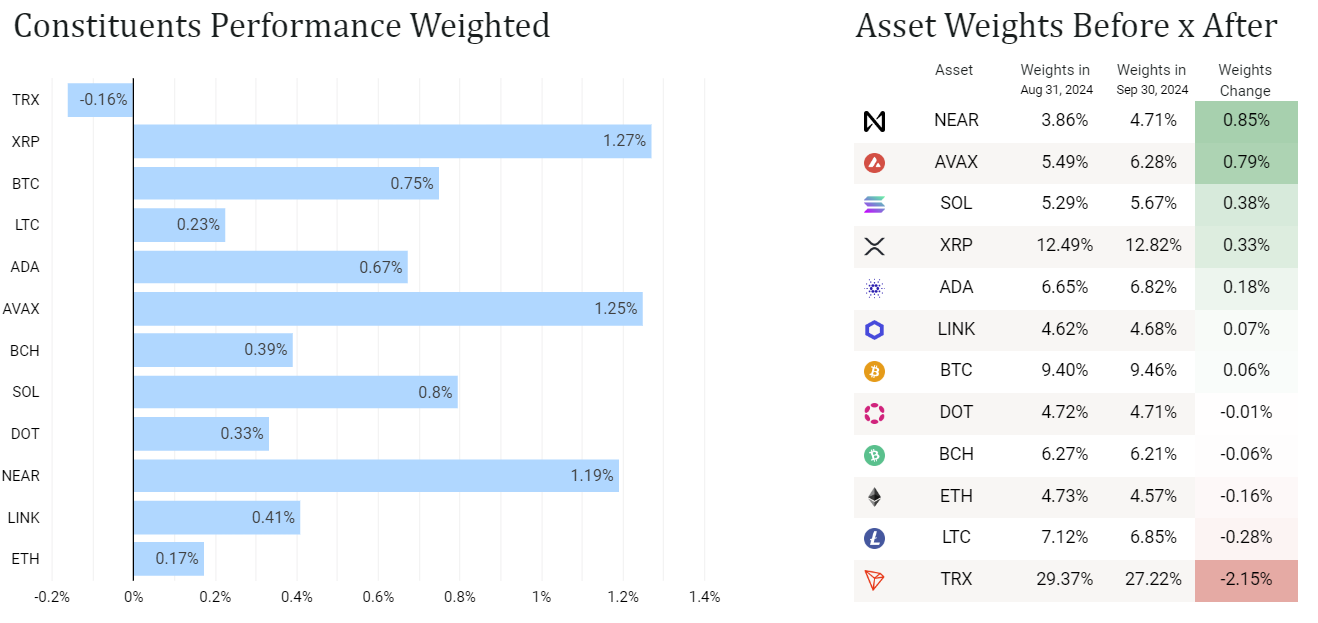
Task: Click the XRP 1.27% performance bar
Action: tap(392, 141)
